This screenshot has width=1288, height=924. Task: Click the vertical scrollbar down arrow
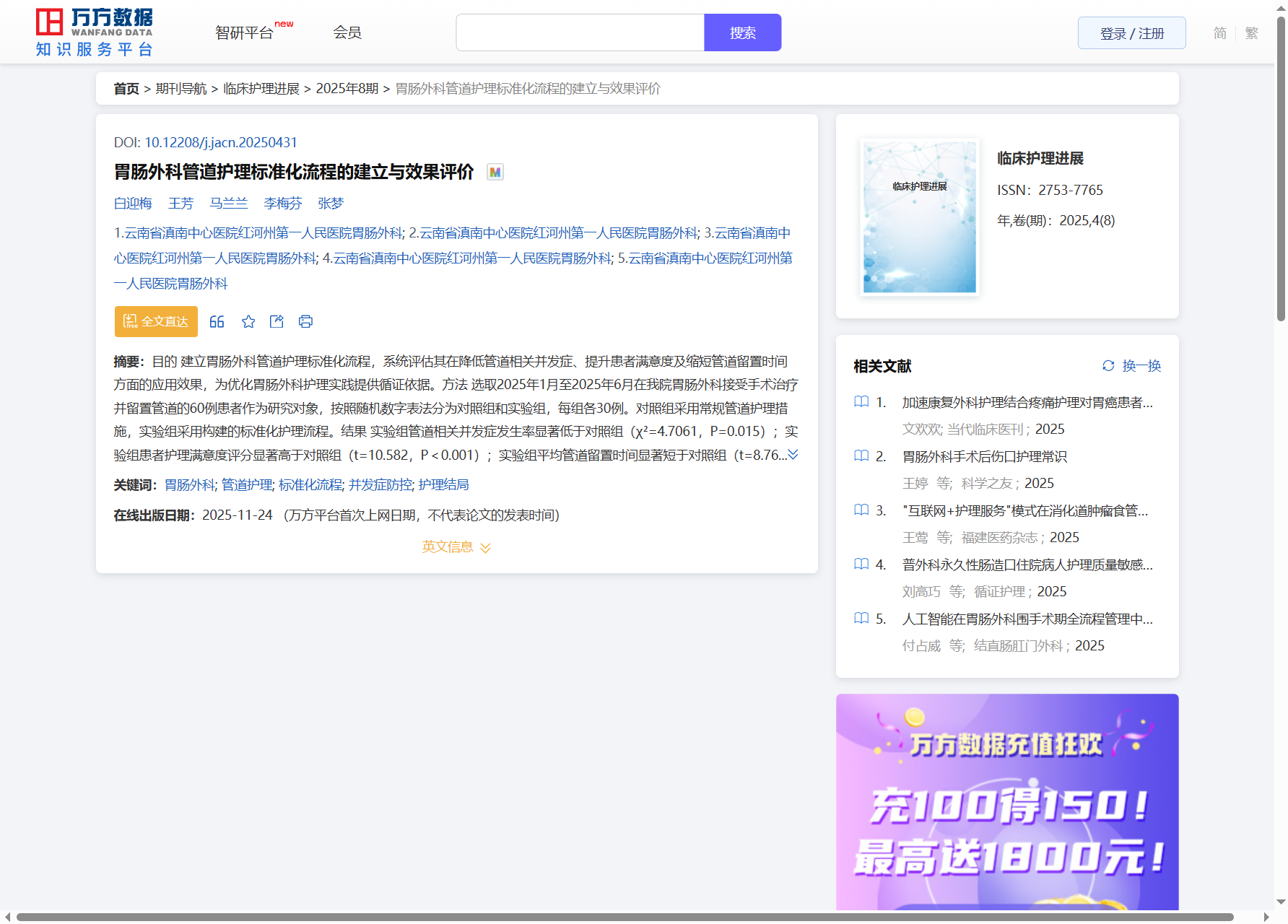click(x=1281, y=902)
